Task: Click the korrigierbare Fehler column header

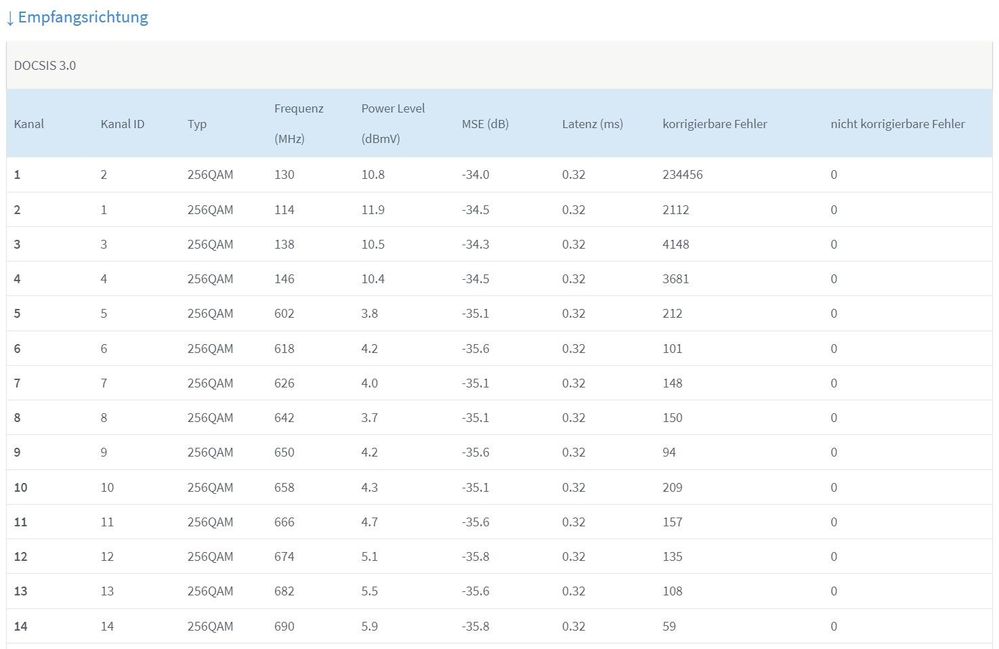Action: pyautogui.click(x=714, y=124)
